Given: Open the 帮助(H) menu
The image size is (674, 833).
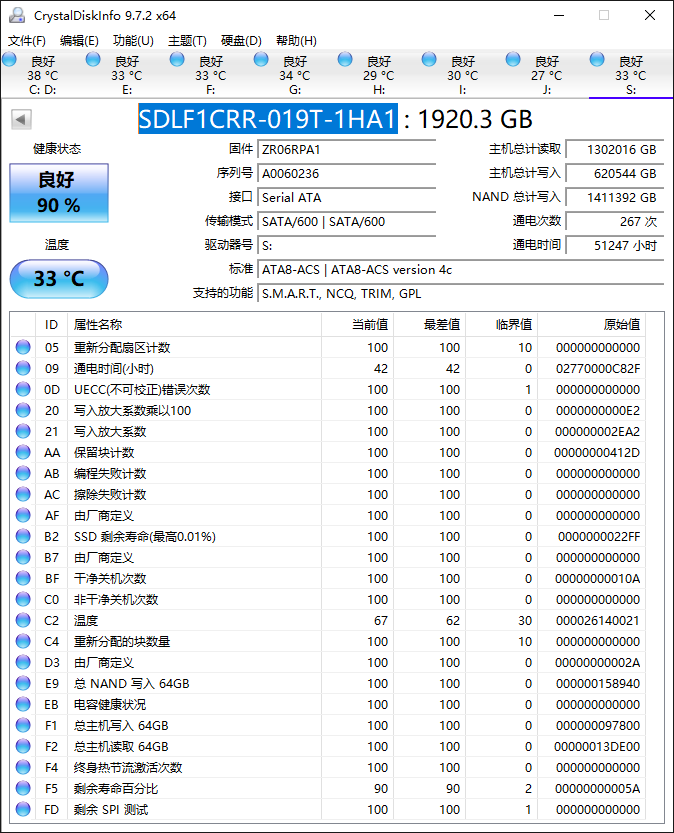Looking at the screenshot, I should [x=296, y=41].
